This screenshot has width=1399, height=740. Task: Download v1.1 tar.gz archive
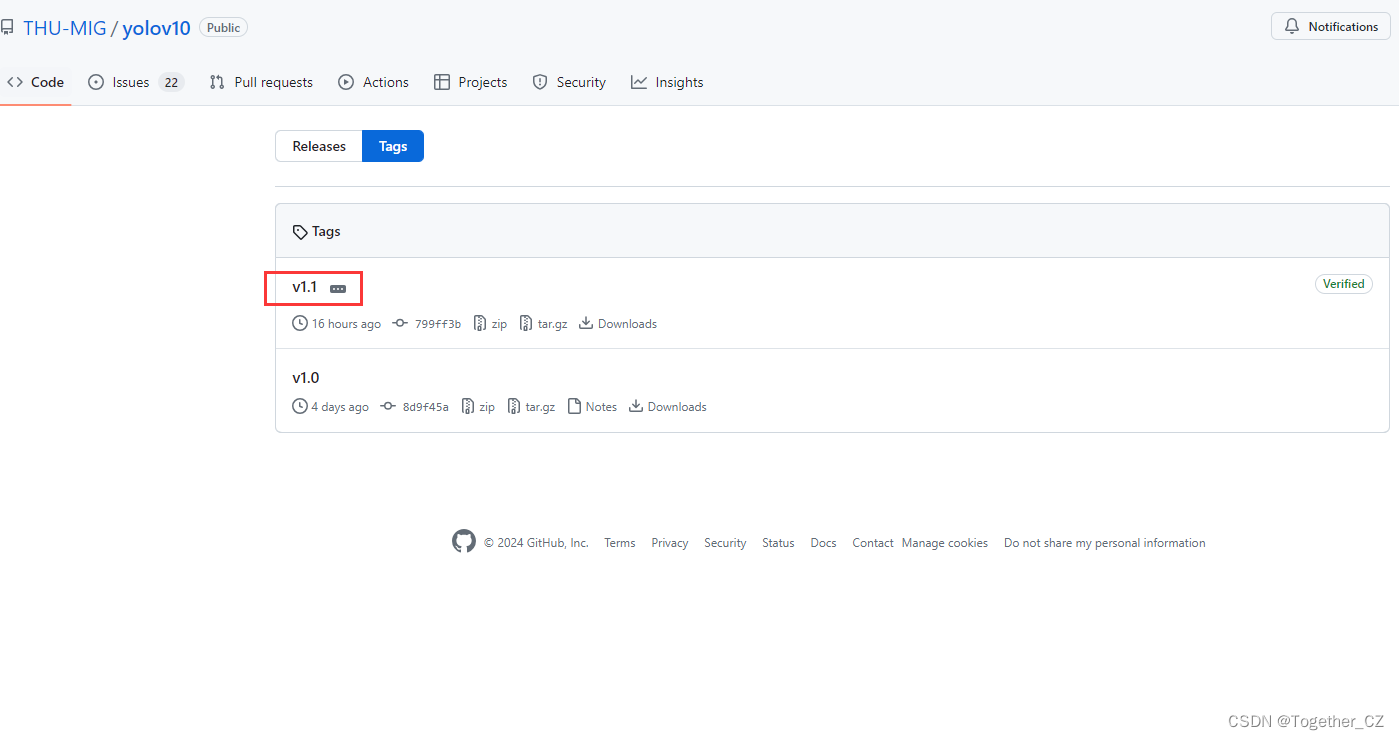pos(543,324)
